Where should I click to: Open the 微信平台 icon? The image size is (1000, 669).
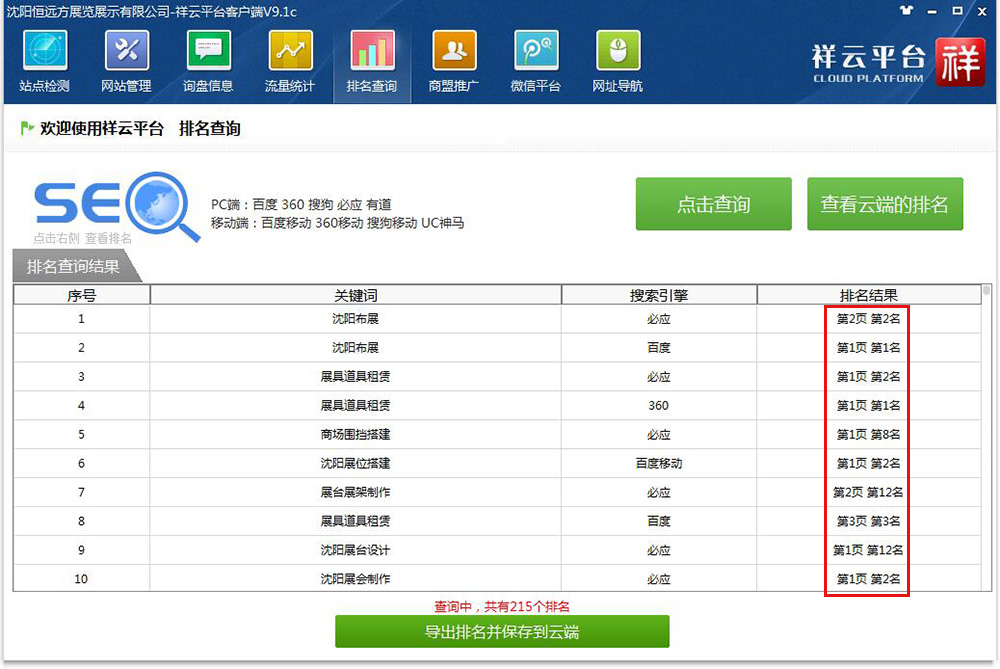[536, 50]
